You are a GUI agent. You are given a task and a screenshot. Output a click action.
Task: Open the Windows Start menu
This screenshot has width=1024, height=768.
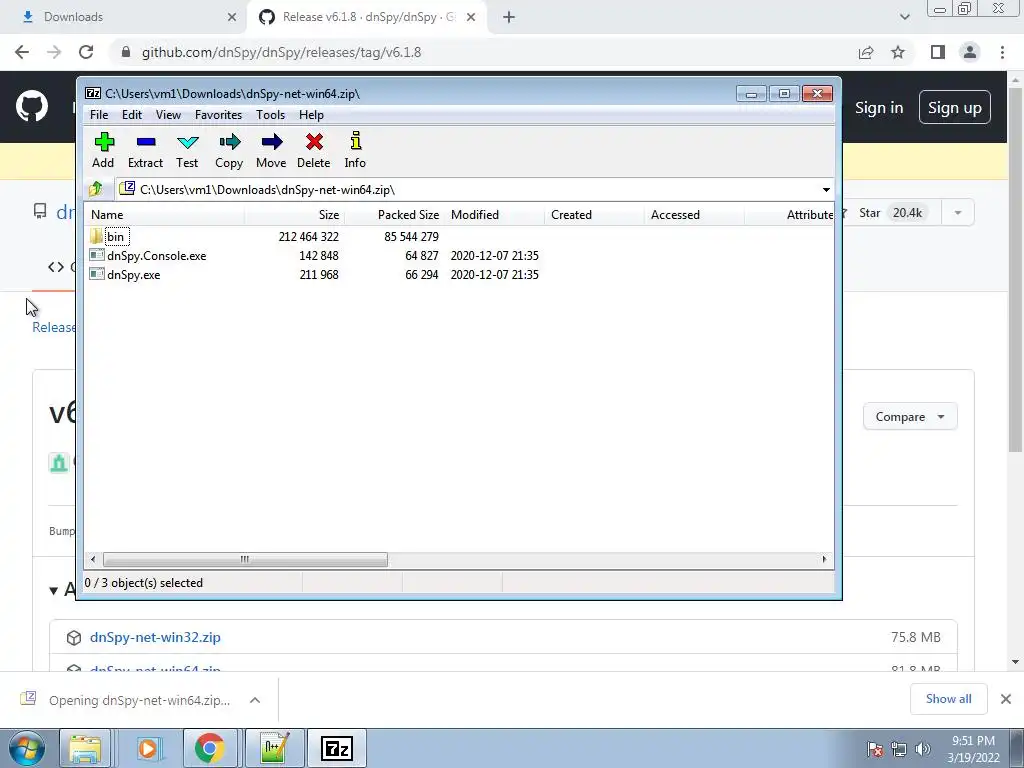27,748
